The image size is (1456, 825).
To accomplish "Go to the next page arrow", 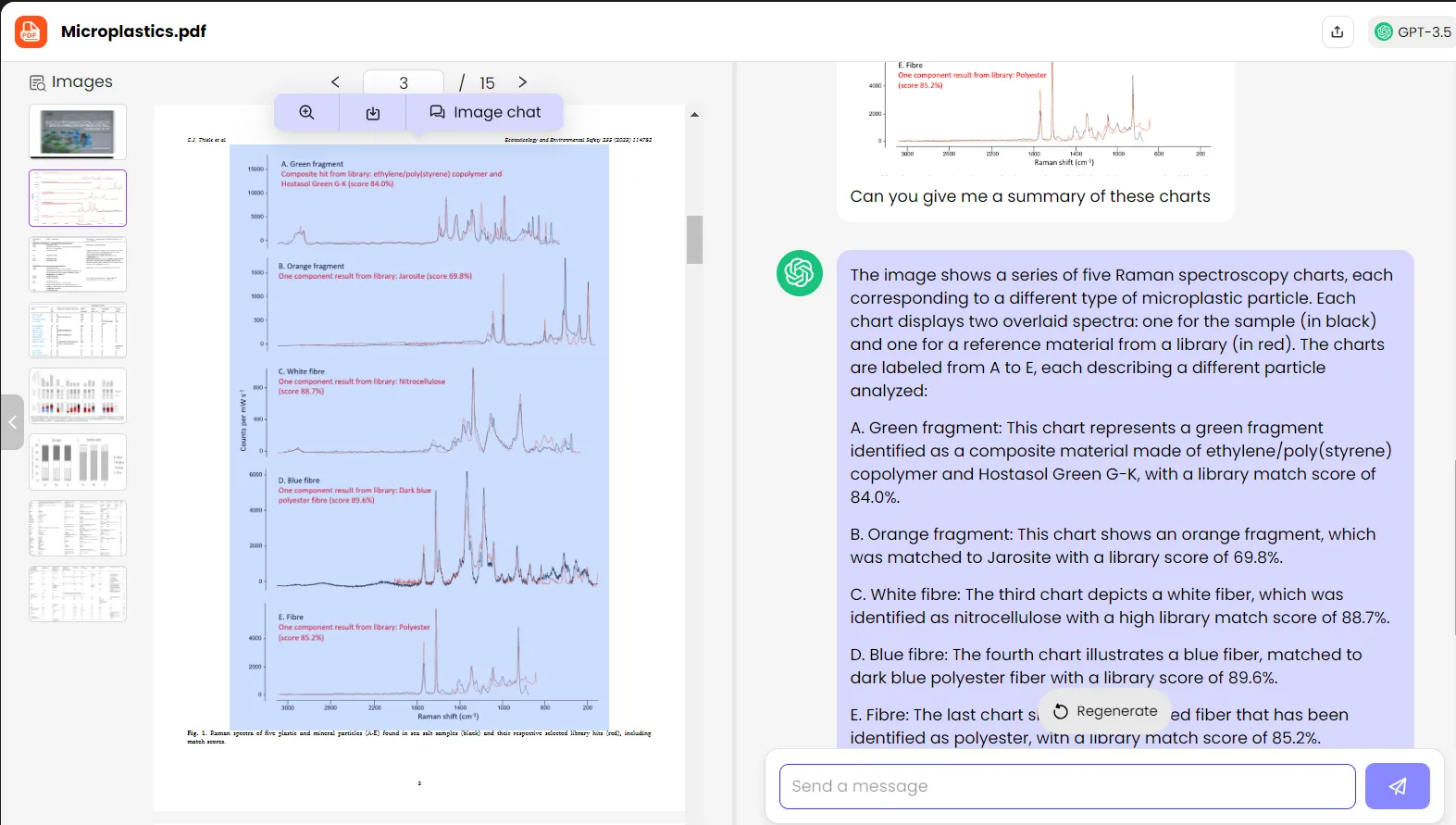I will [x=523, y=82].
